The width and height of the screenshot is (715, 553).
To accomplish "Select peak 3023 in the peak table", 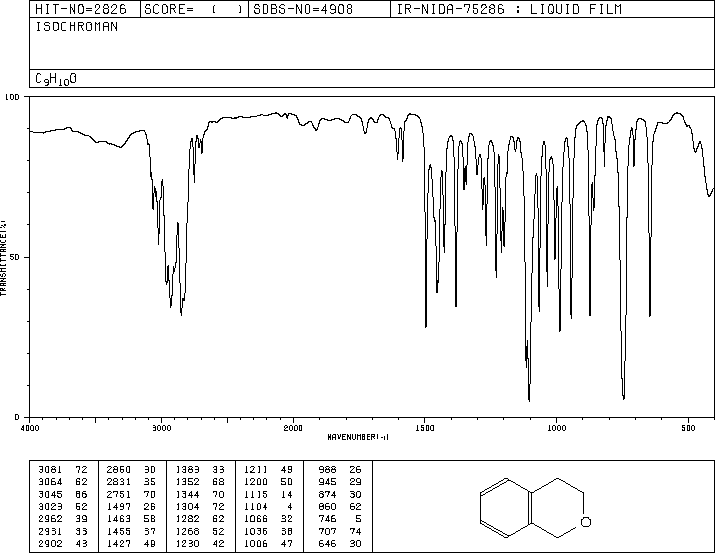I will click(x=50, y=506).
